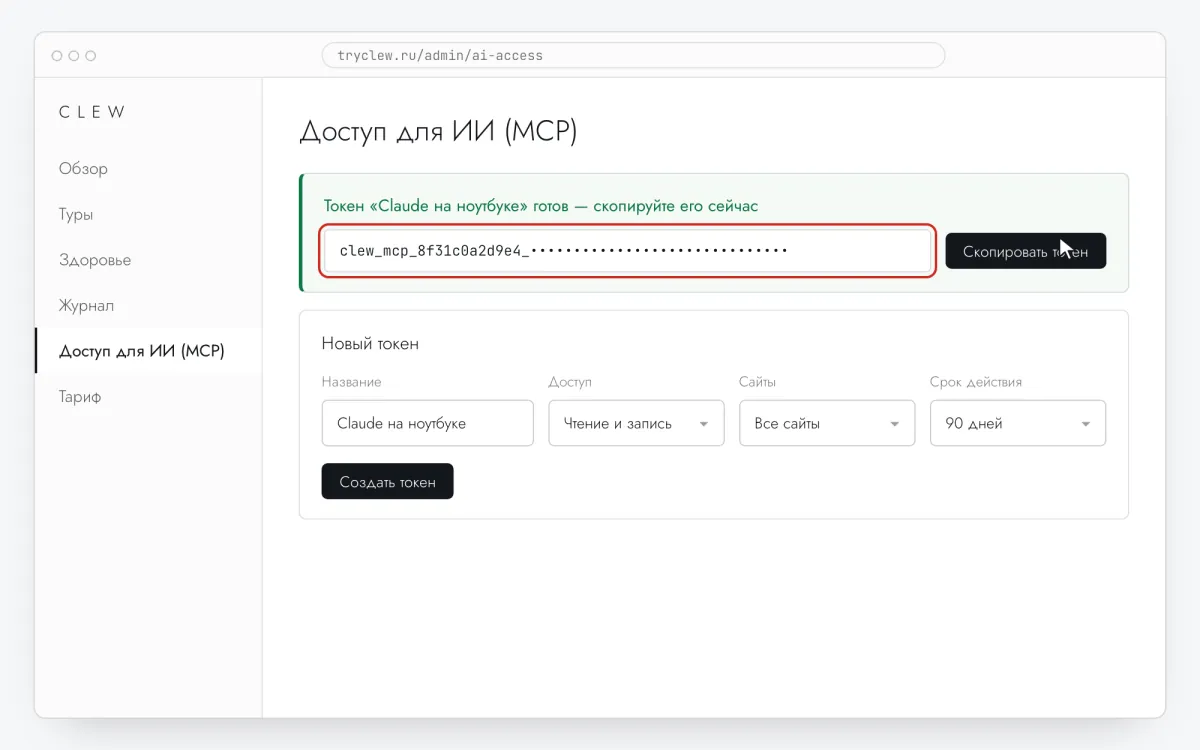Open the Здоровье sidebar page

coord(148,260)
